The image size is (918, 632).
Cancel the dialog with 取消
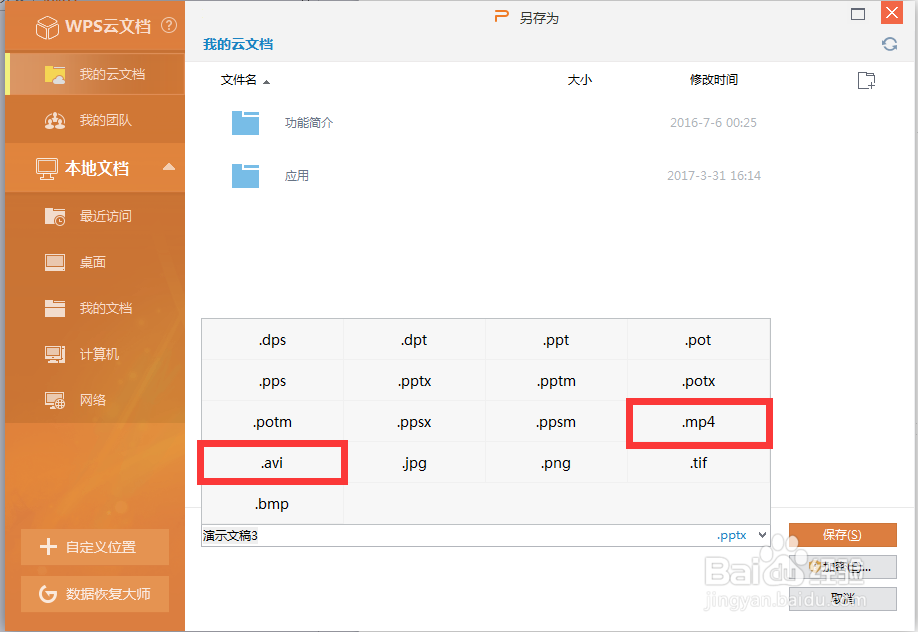tap(842, 599)
